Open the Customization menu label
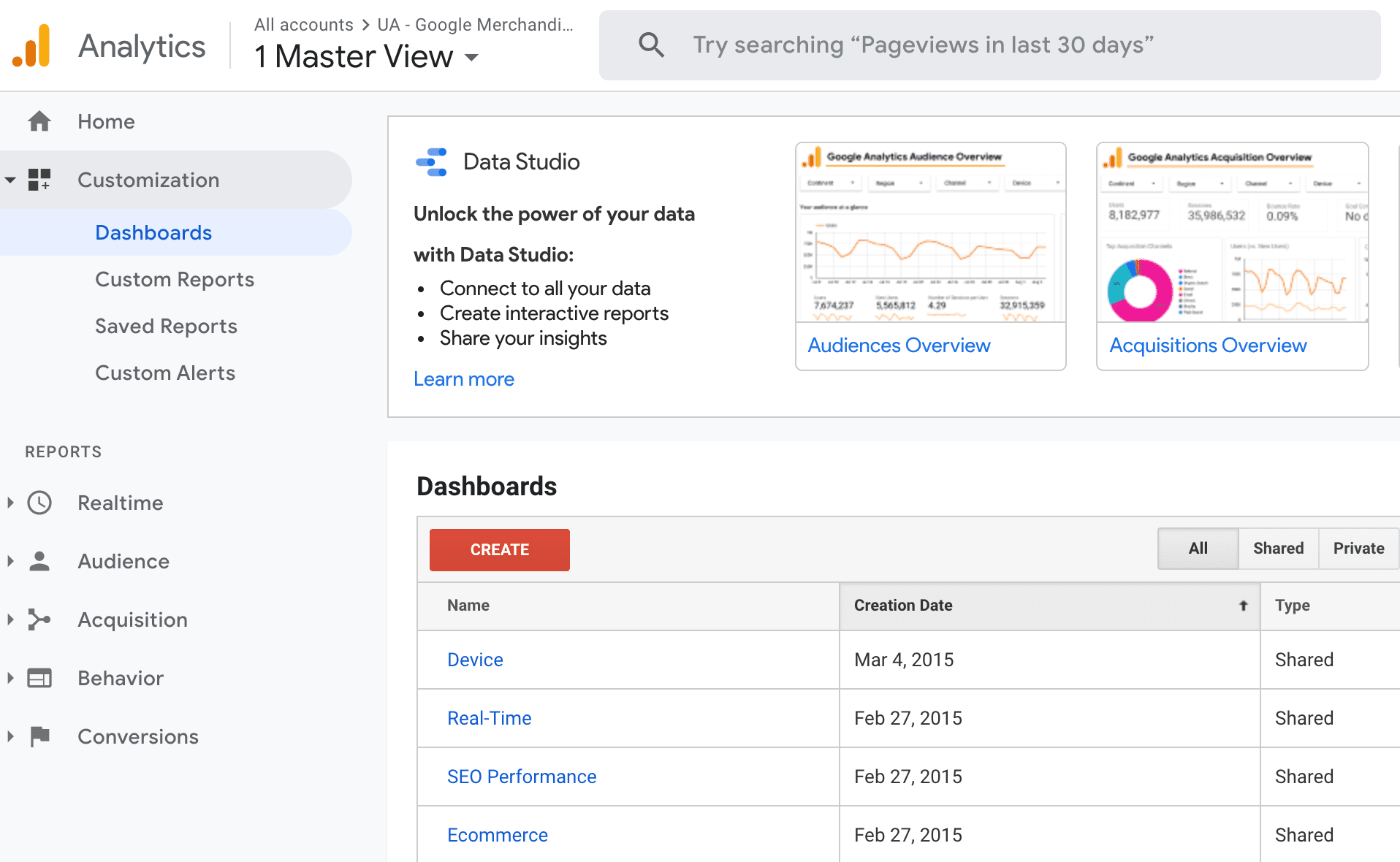The width and height of the screenshot is (1400, 862). (x=148, y=180)
